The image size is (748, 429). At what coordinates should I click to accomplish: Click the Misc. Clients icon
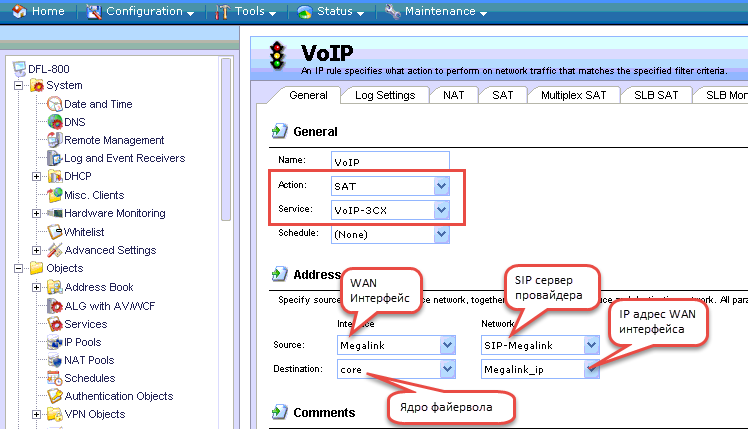pyautogui.click(x=55, y=195)
